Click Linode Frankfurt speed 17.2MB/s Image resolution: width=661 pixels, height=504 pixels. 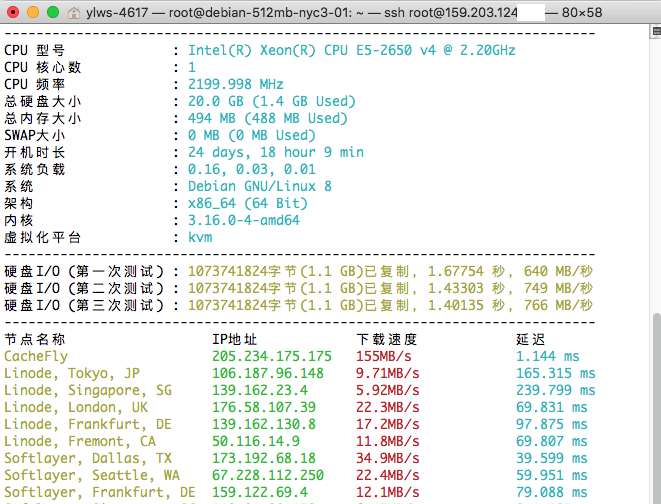[388, 424]
